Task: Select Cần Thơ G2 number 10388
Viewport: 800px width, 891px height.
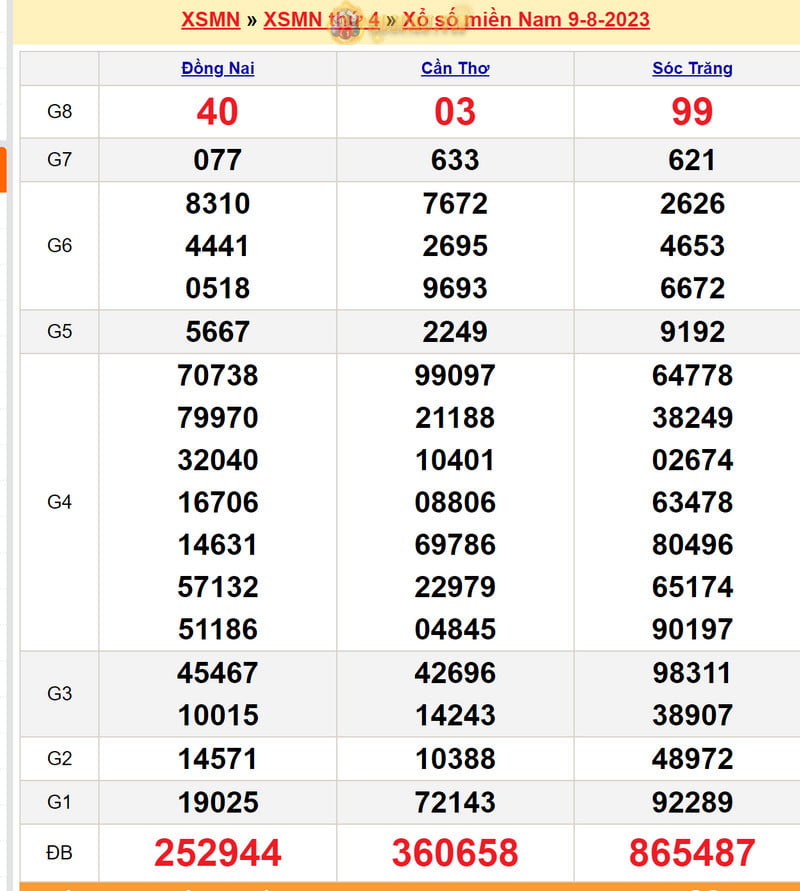Action: click(455, 759)
